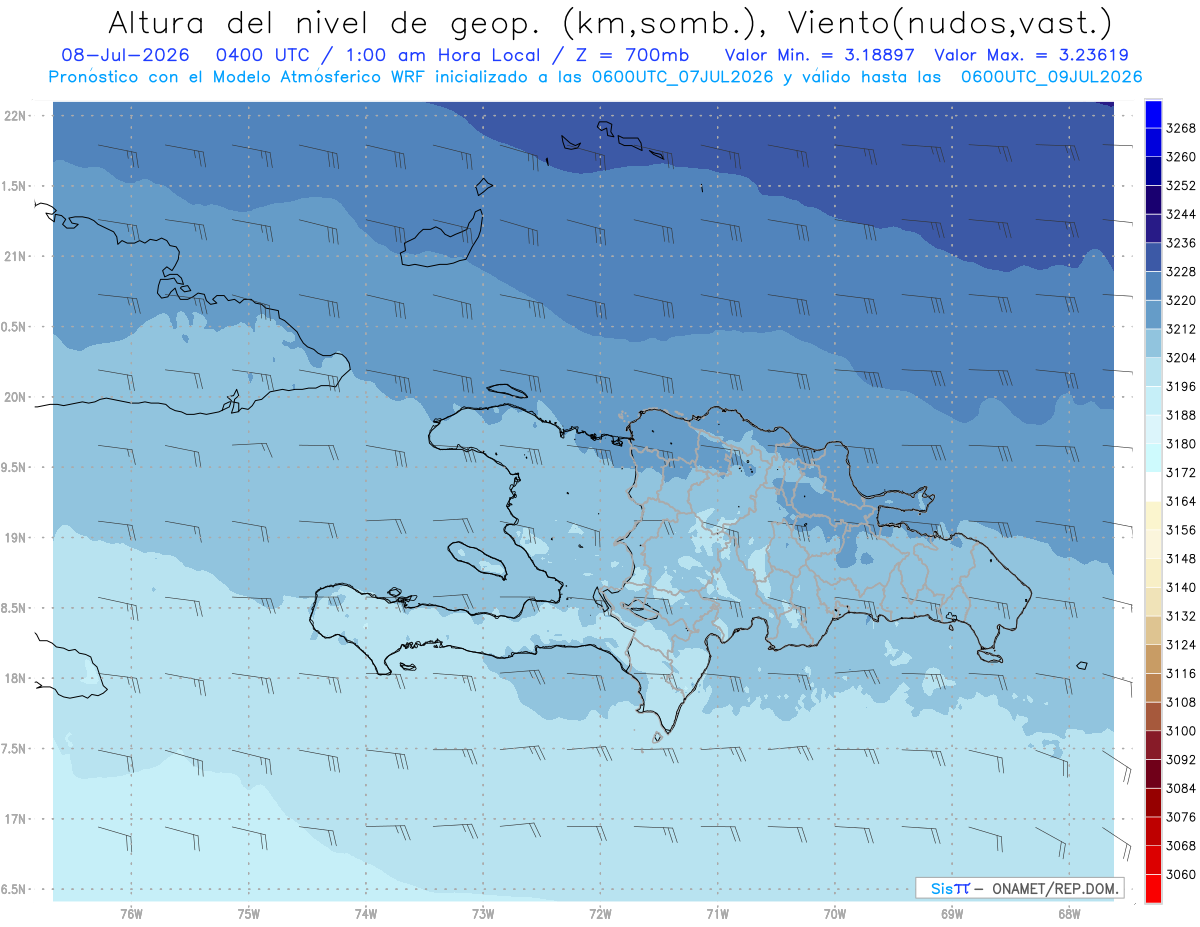Click the 17N latitude tick label

[16, 819]
